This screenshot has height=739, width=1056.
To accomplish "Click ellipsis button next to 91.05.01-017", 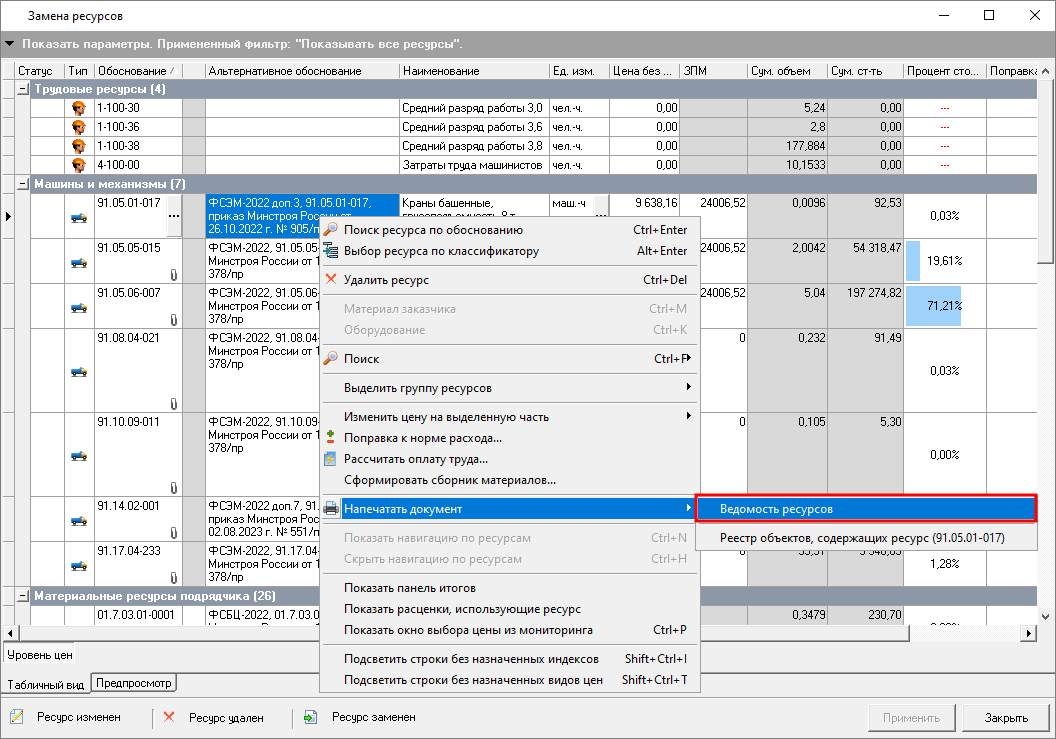I will pos(173,216).
